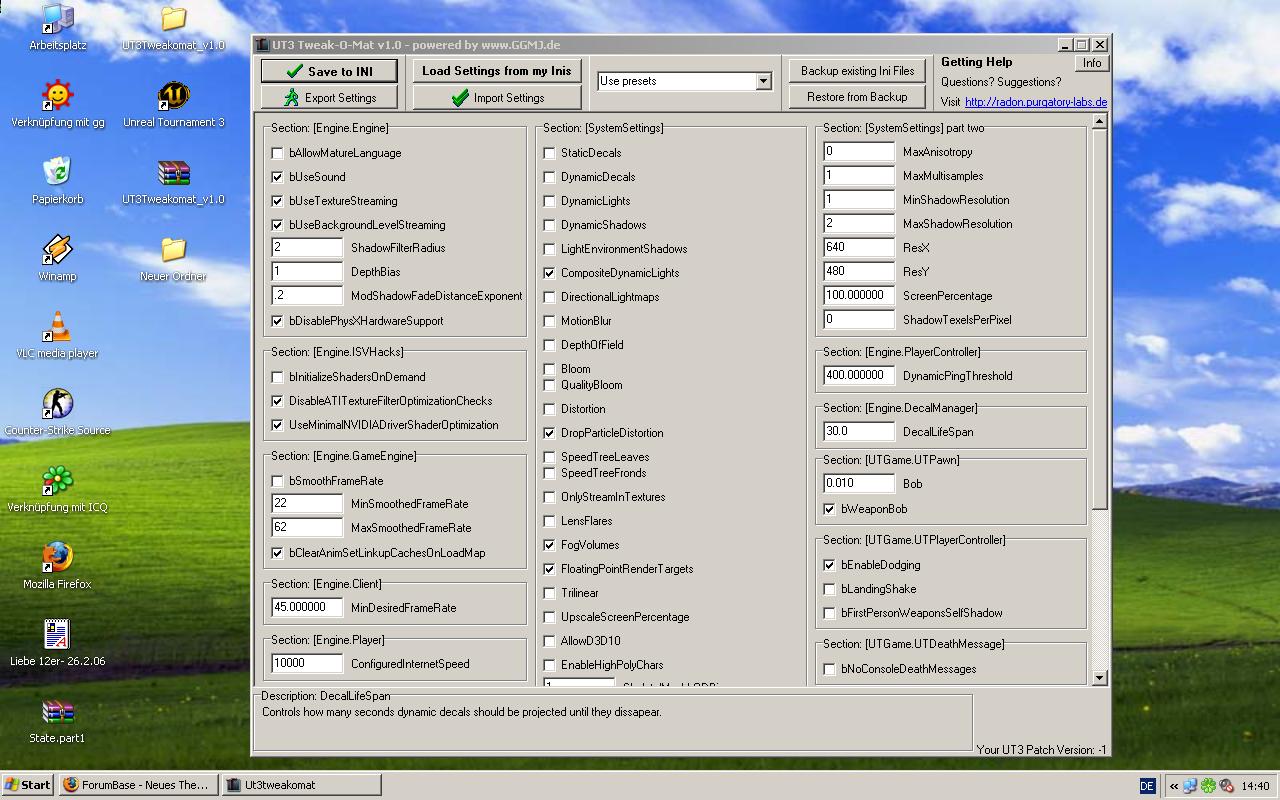This screenshot has width=1280, height=800.
Task: Open the Info button
Action: point(1092,63)
